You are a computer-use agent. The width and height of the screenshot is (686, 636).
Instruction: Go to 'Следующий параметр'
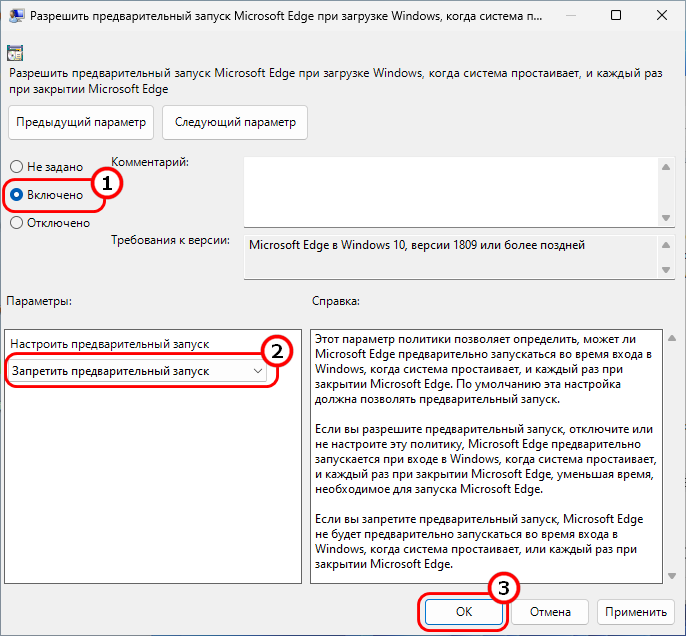[x=235, y=122]
